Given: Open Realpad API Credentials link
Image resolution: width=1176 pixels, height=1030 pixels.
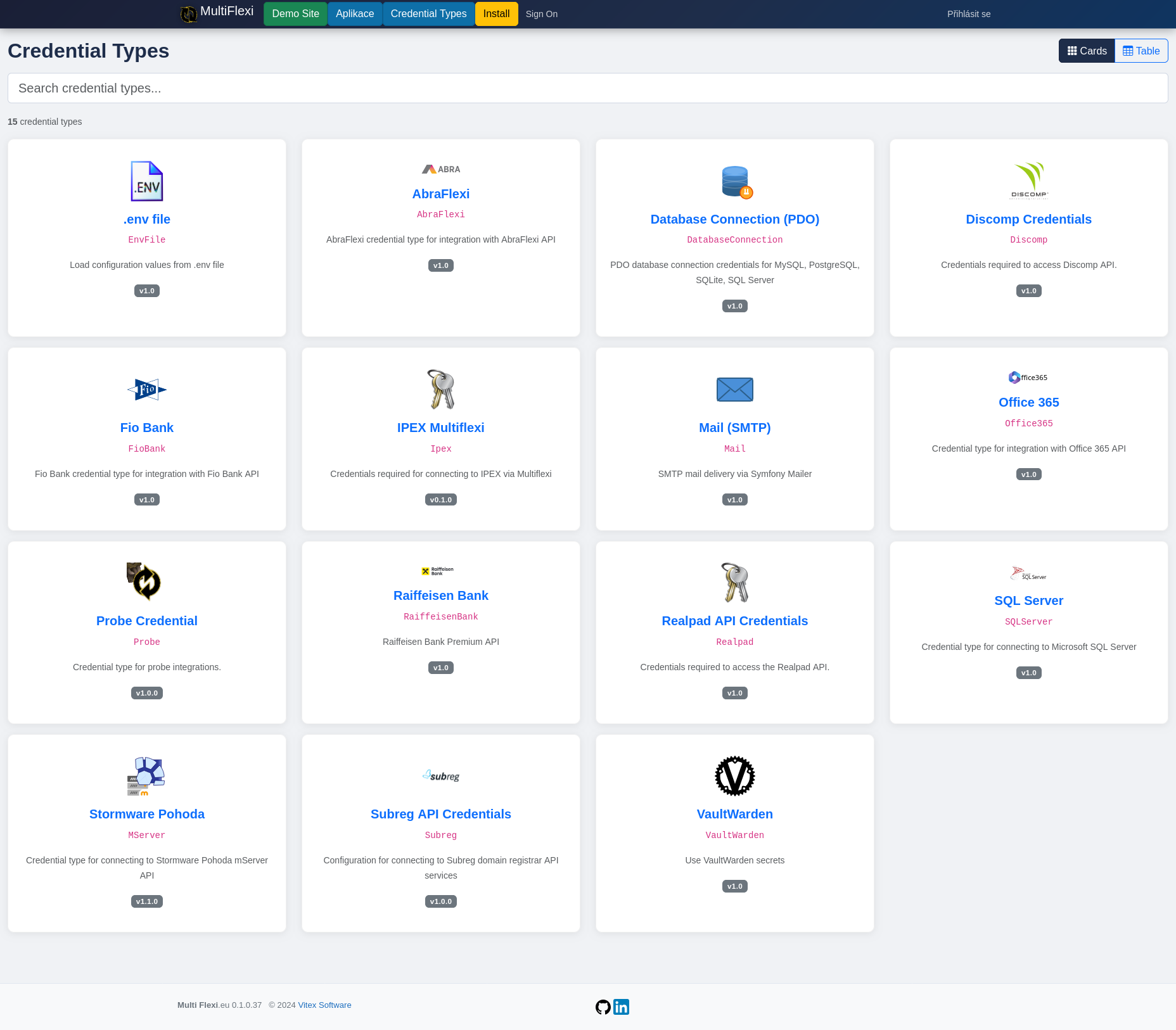Looking at the screenshot, I should tap(735, 621).
